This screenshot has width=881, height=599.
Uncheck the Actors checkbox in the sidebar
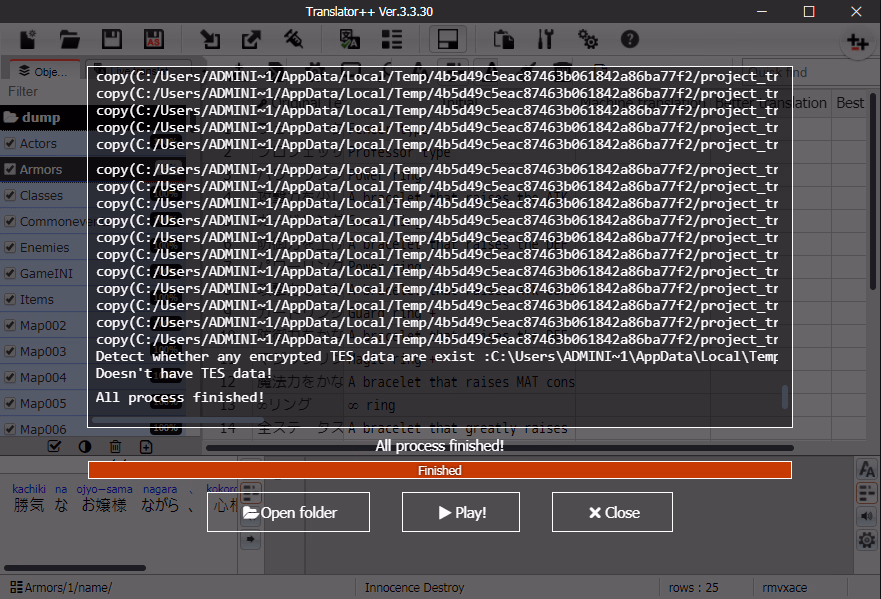click(11, 143)
